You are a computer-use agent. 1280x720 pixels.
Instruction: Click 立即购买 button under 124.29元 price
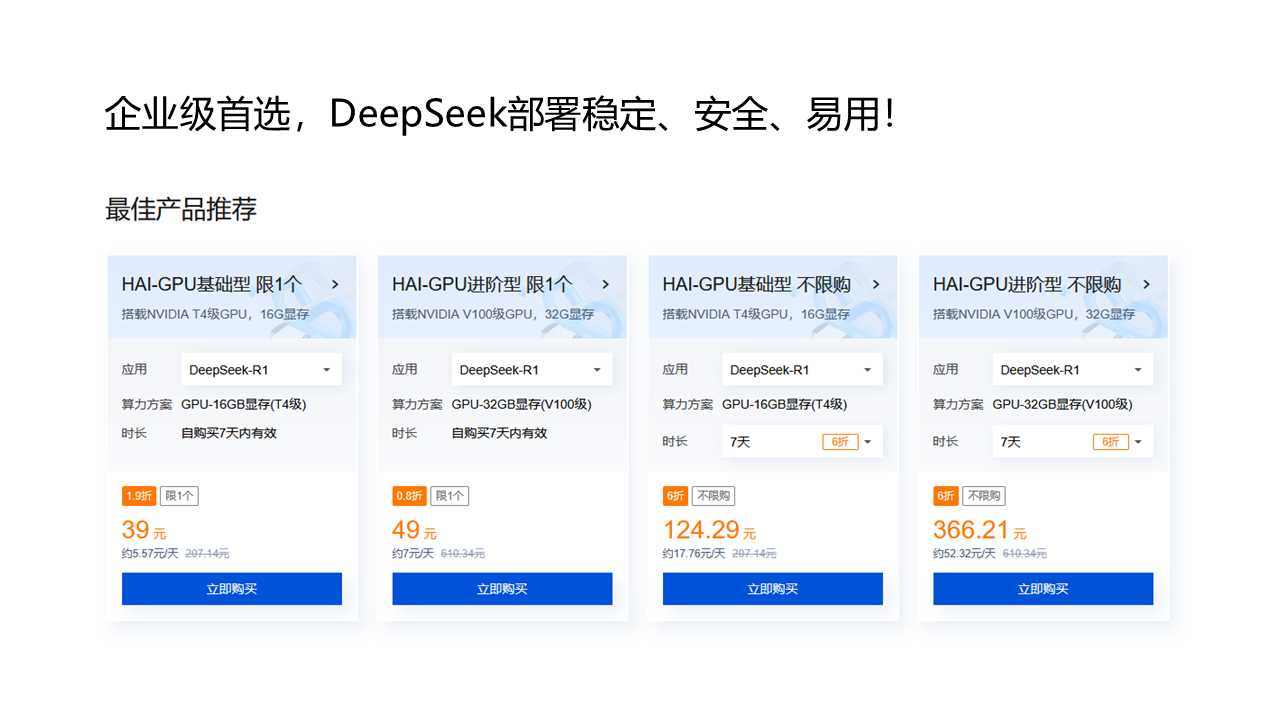point(773,589)
